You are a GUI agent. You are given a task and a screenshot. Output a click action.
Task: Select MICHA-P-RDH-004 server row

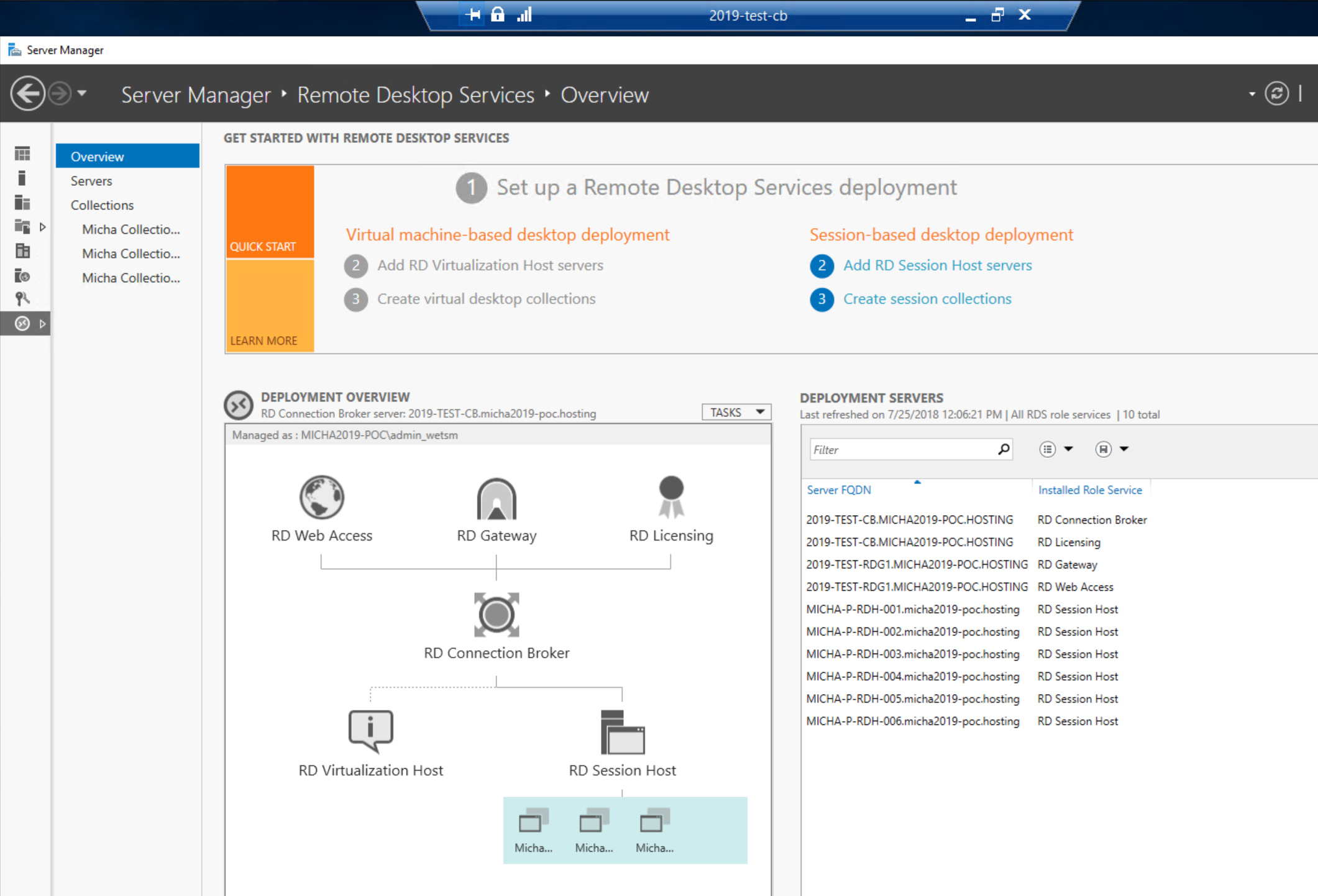[x=976, y=677]
